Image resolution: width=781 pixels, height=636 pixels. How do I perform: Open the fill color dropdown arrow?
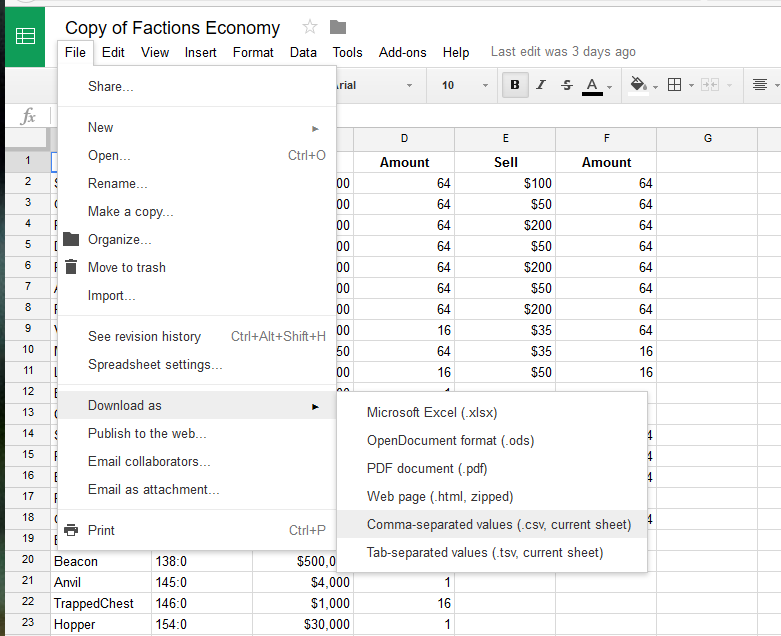[x=655, y=87]
